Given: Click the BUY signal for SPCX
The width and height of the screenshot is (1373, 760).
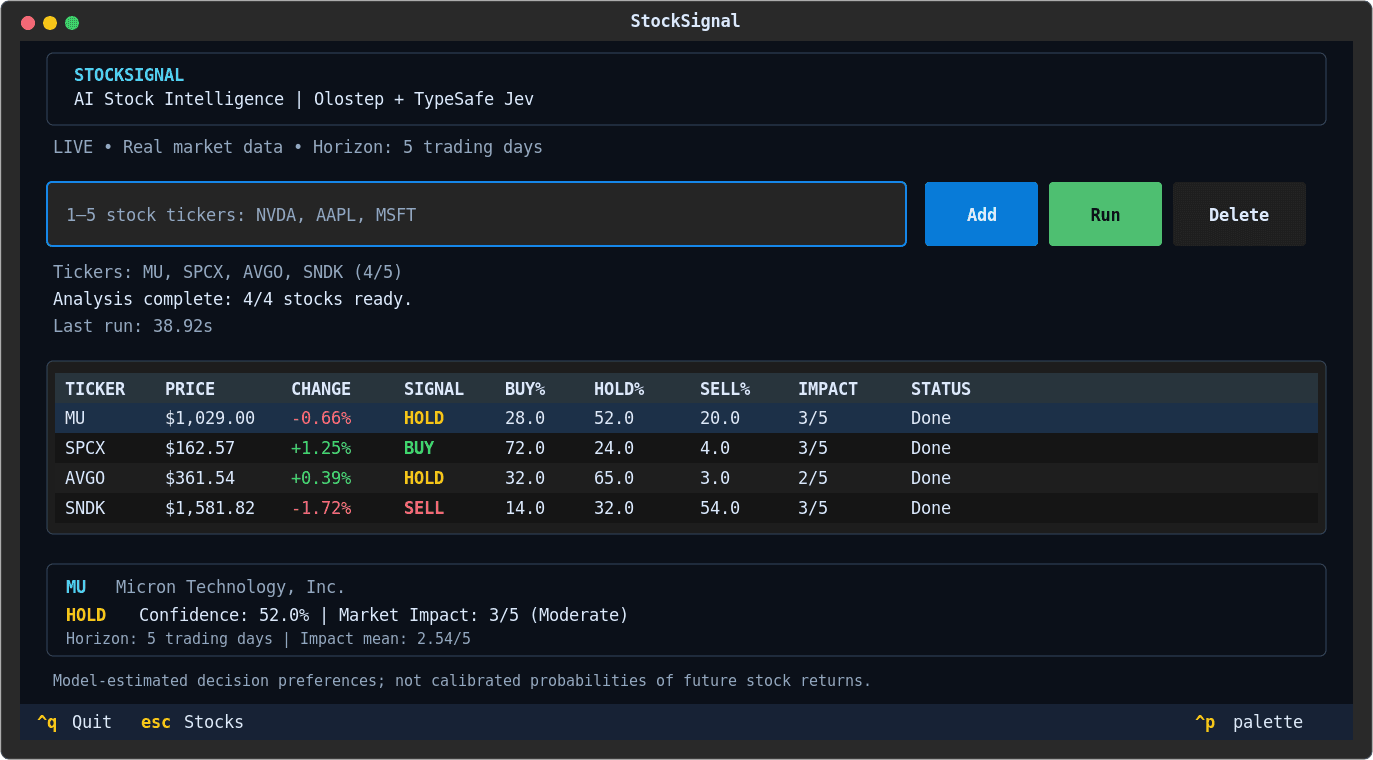Looking at the screenshot, I should (x=419, y=448).
